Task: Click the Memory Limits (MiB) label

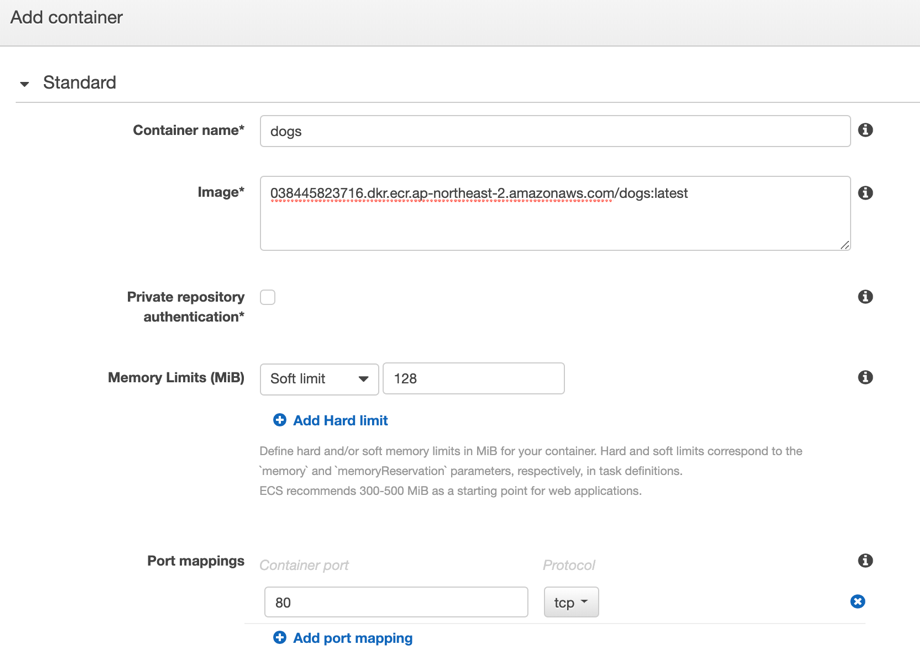Action: click(x=176, y=377)
